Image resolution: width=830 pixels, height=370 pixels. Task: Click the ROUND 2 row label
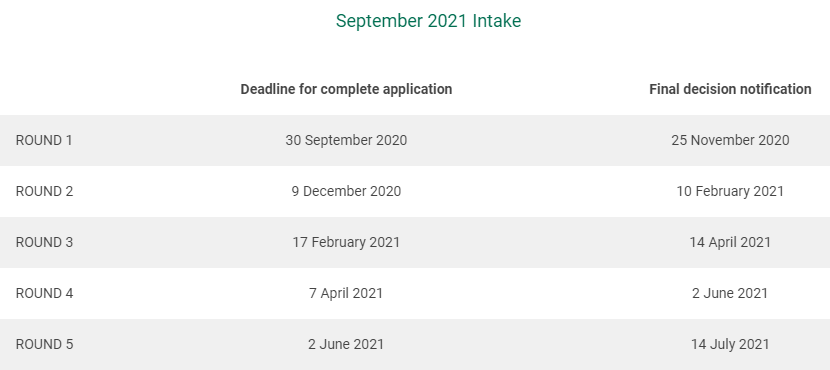44,191
